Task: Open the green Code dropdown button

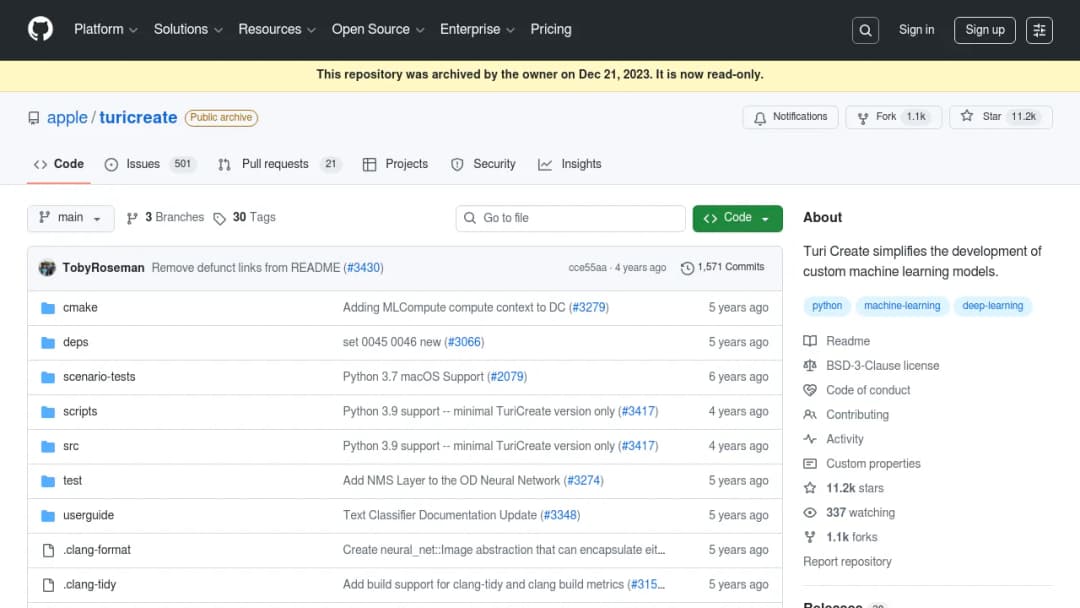Action: coord(737,218)
